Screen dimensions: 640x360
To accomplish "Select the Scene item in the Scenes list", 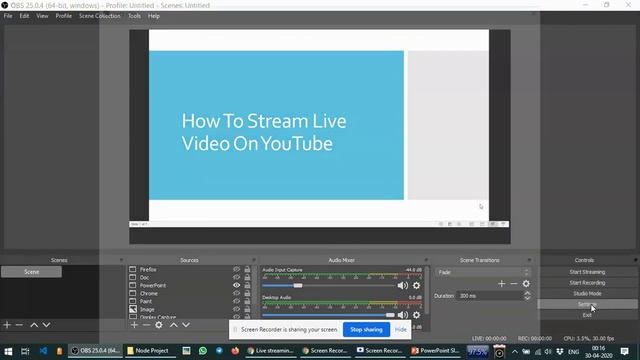I will [x=31, y=272].
